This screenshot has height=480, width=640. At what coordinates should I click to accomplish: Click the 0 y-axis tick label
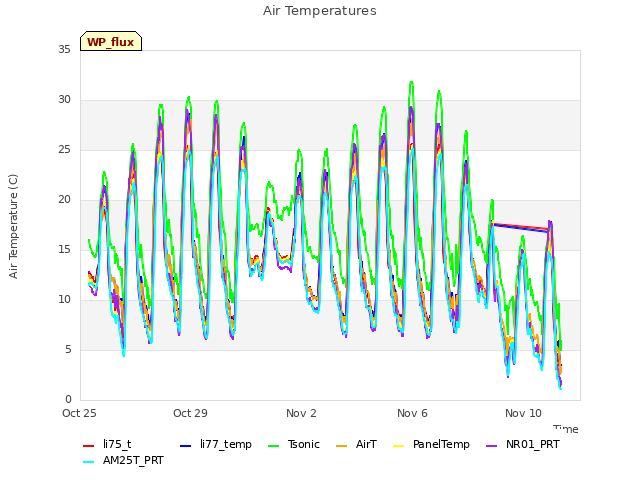pyautogui.click(x=68, y=400)
